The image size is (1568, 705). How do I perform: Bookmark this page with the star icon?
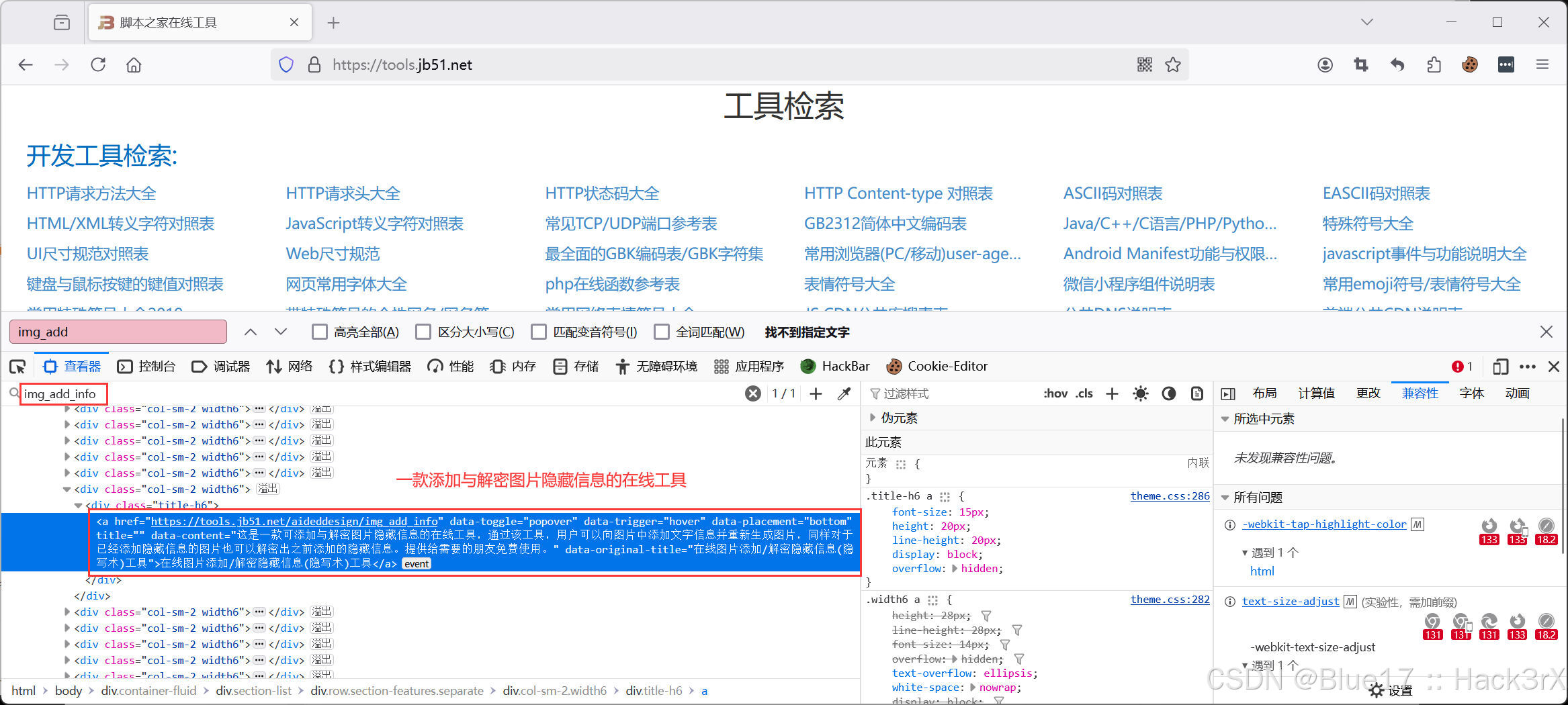tap(1173, 64)
